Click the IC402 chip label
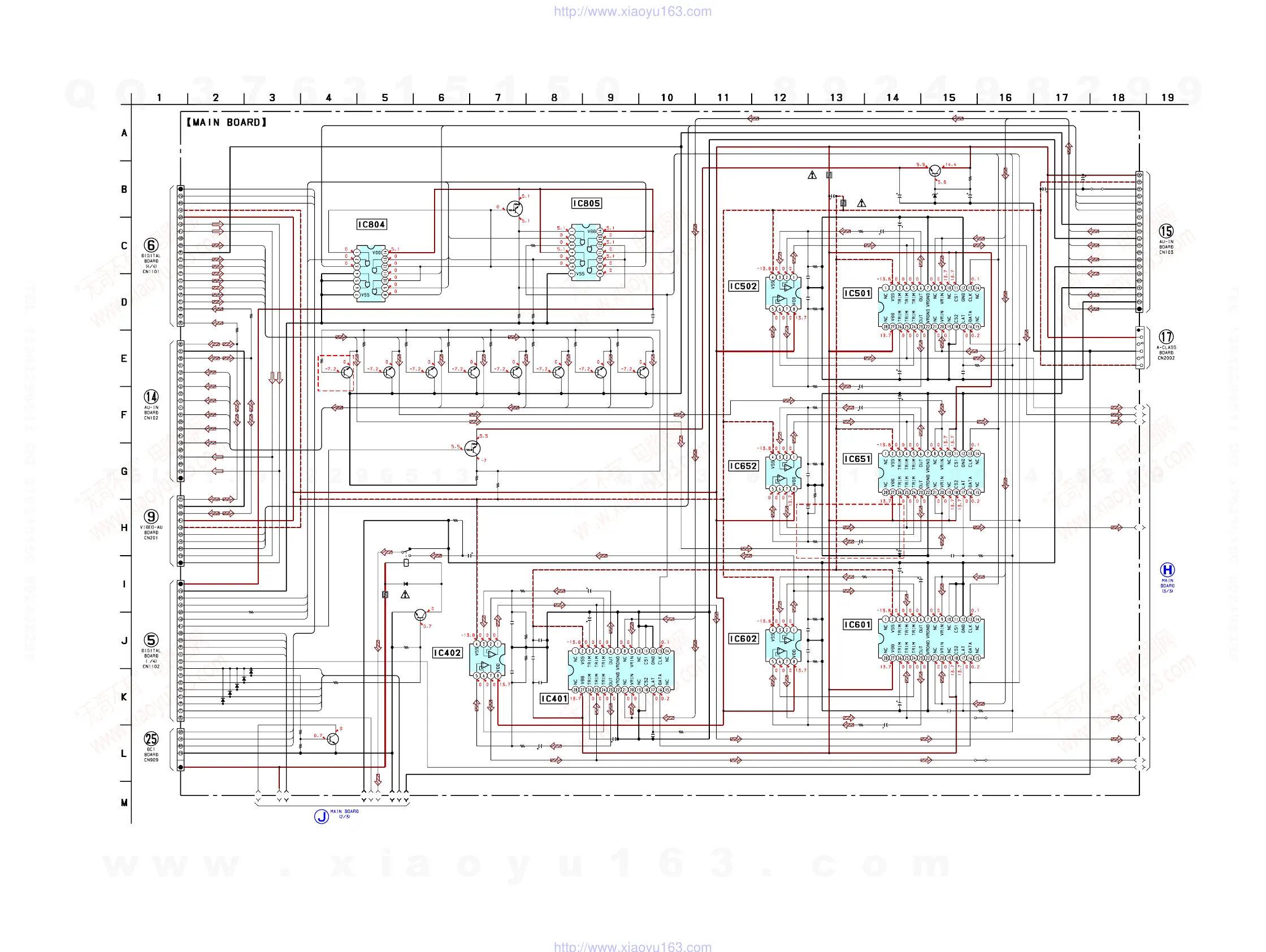This screenshot has width=1266, height=952. [x=447, y=652]
